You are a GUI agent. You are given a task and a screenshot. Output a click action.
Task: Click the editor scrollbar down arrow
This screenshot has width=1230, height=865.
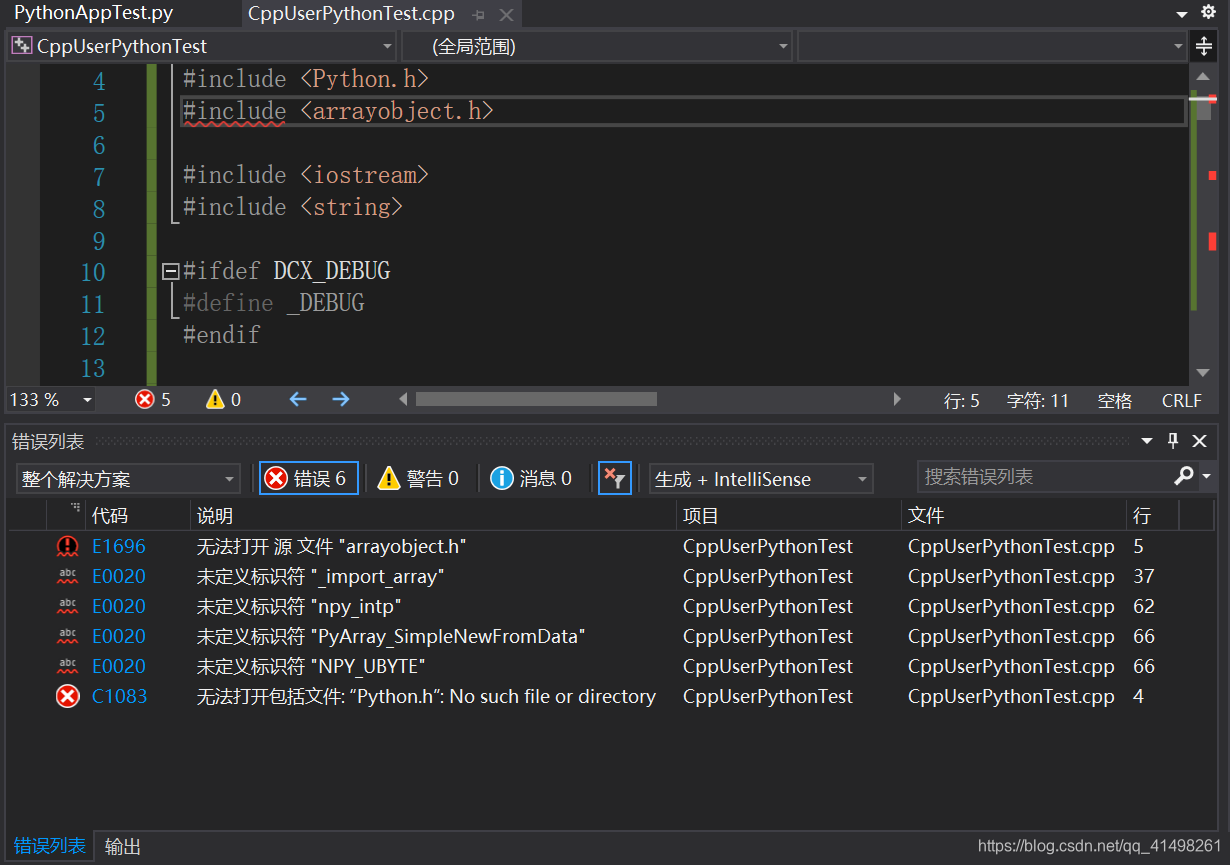coord(1203,373)
